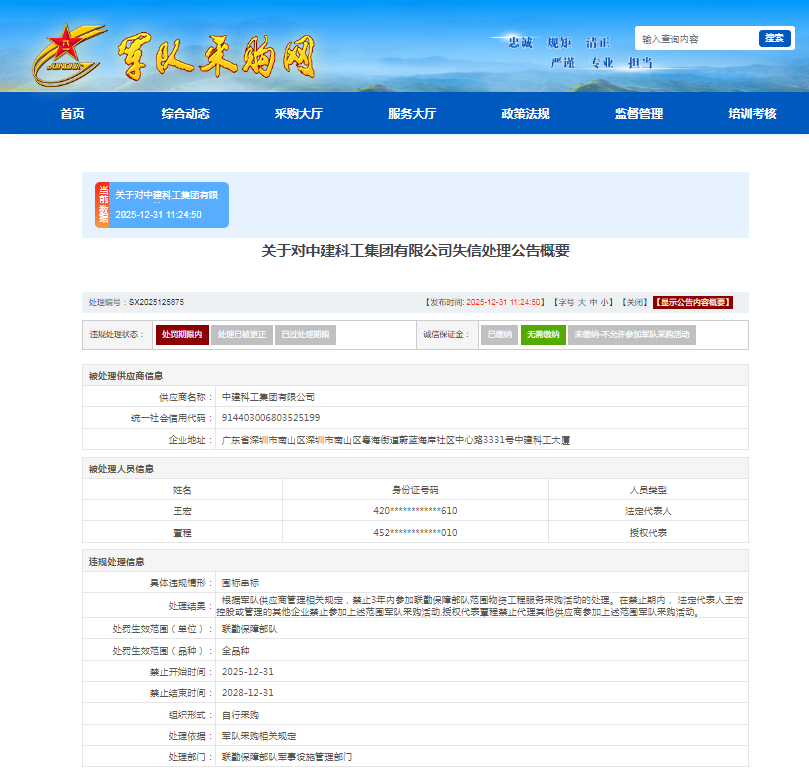Viewport: 809px width, 772px height.
Task: Click the 关闭 link
Action: tap(634, 302)
